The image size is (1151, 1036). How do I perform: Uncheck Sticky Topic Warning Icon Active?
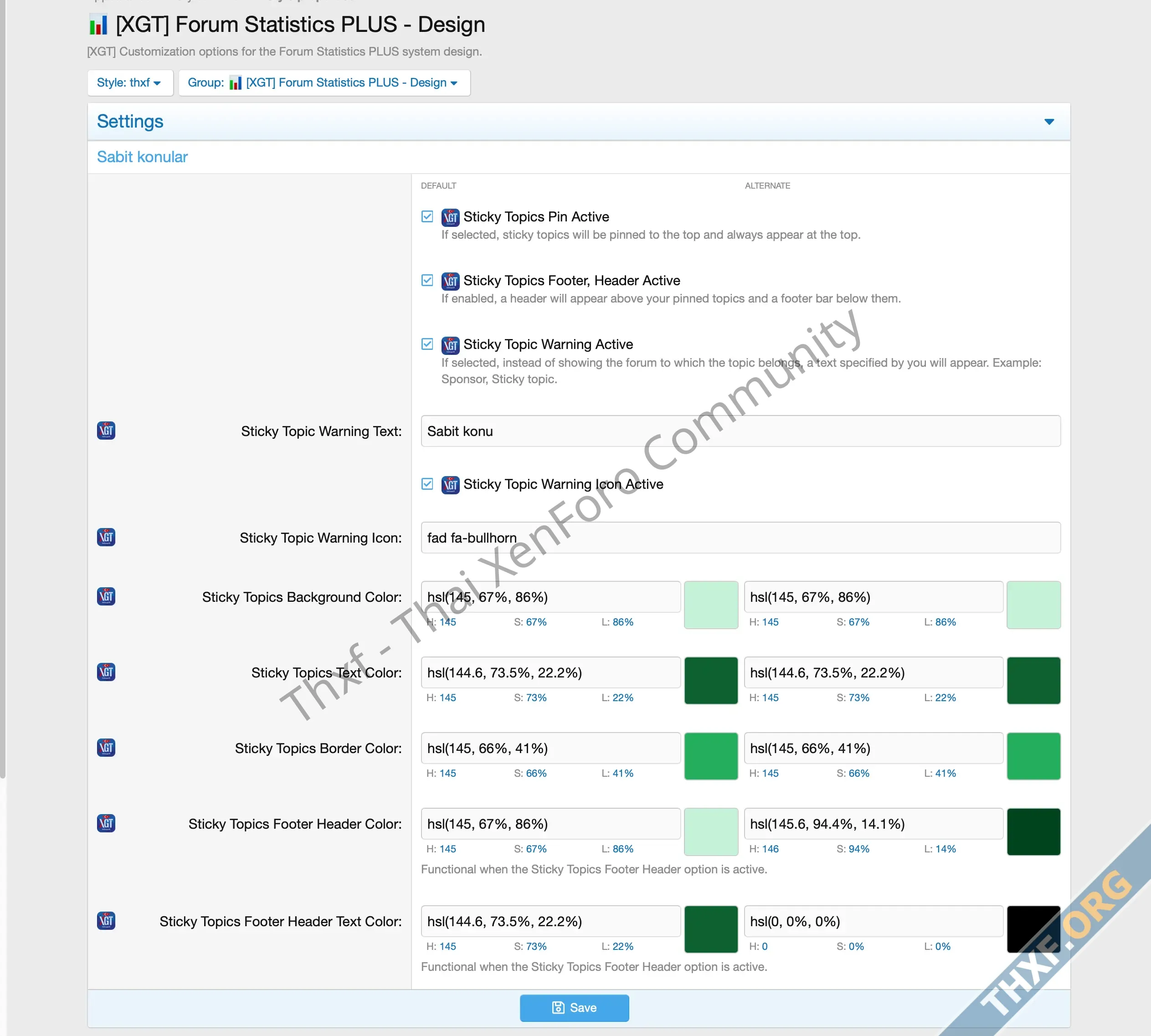tap(427, 484)
